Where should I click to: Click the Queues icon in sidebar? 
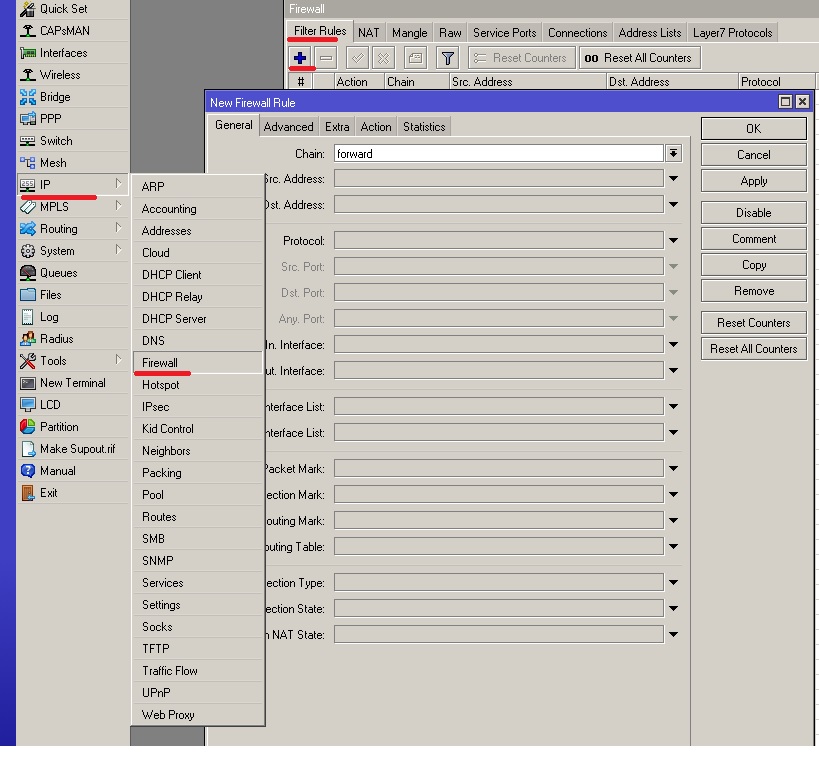[28, 273]
